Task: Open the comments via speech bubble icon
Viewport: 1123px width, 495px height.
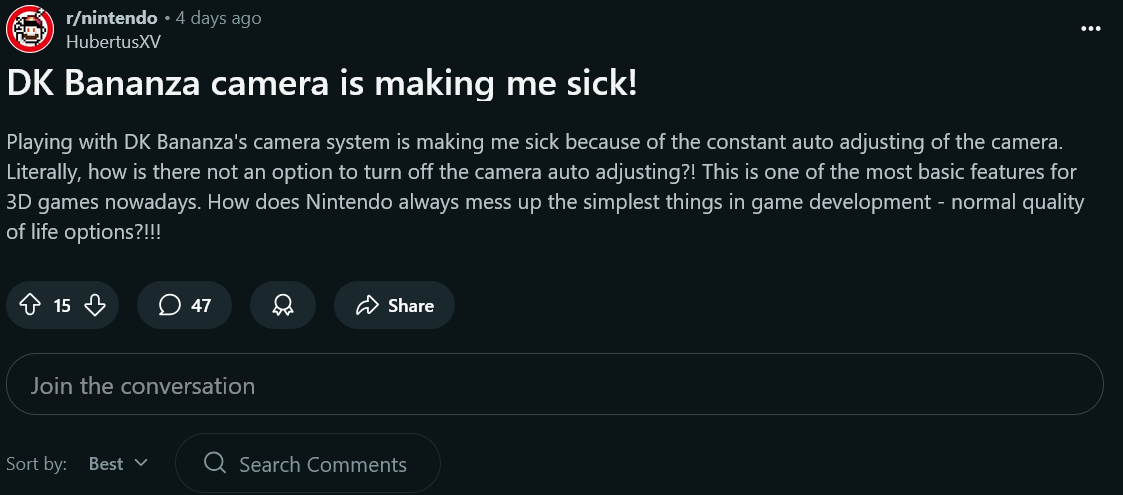Action: click(x=169, y=306)
